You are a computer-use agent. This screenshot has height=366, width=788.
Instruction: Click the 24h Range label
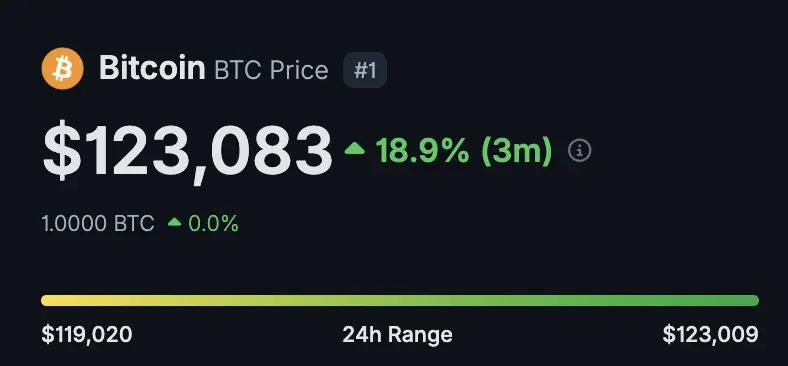pyautogui.click(x=397, y=334)
